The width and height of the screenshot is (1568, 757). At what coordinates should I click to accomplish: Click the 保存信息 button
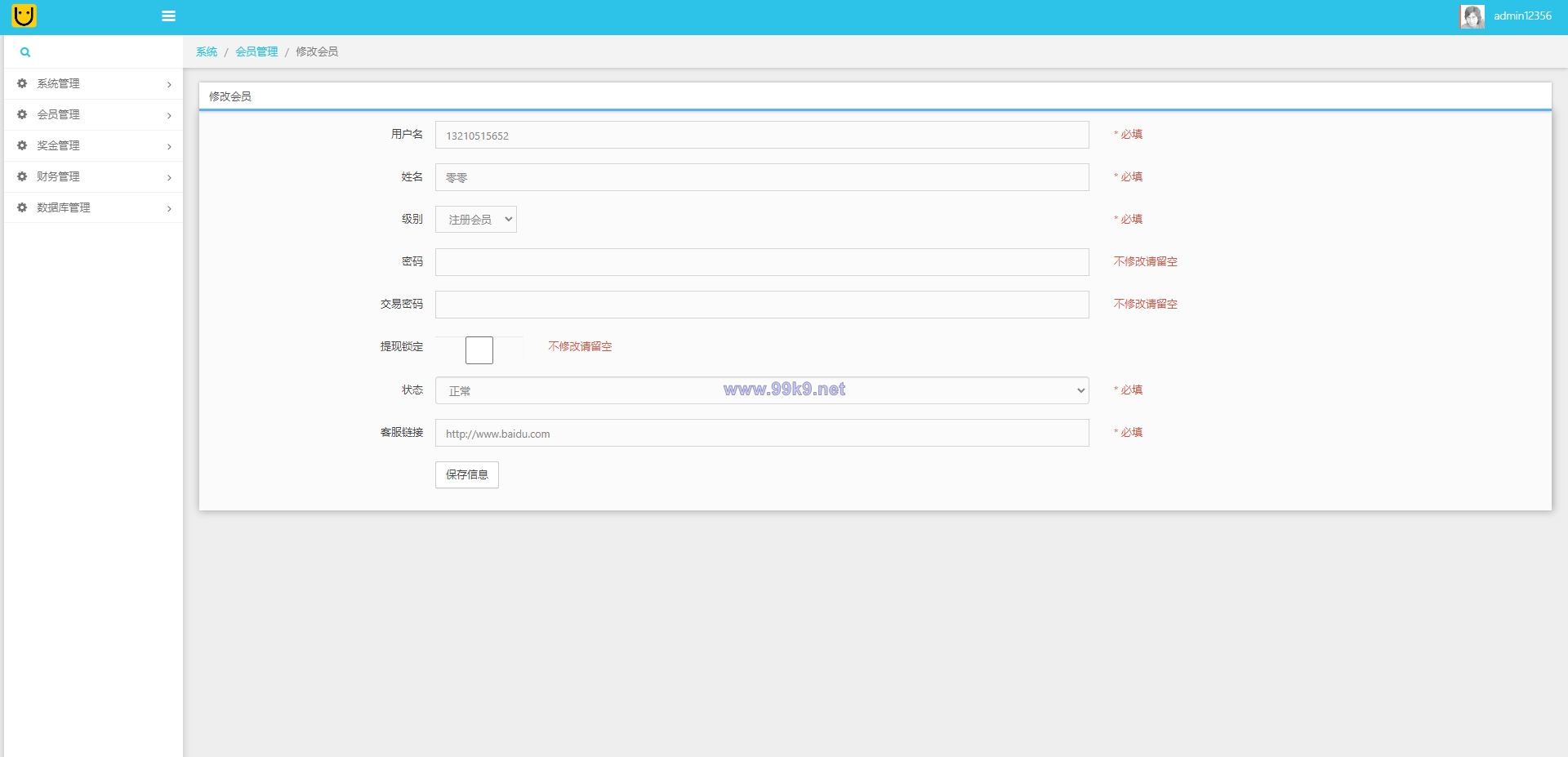coord(467,474)
